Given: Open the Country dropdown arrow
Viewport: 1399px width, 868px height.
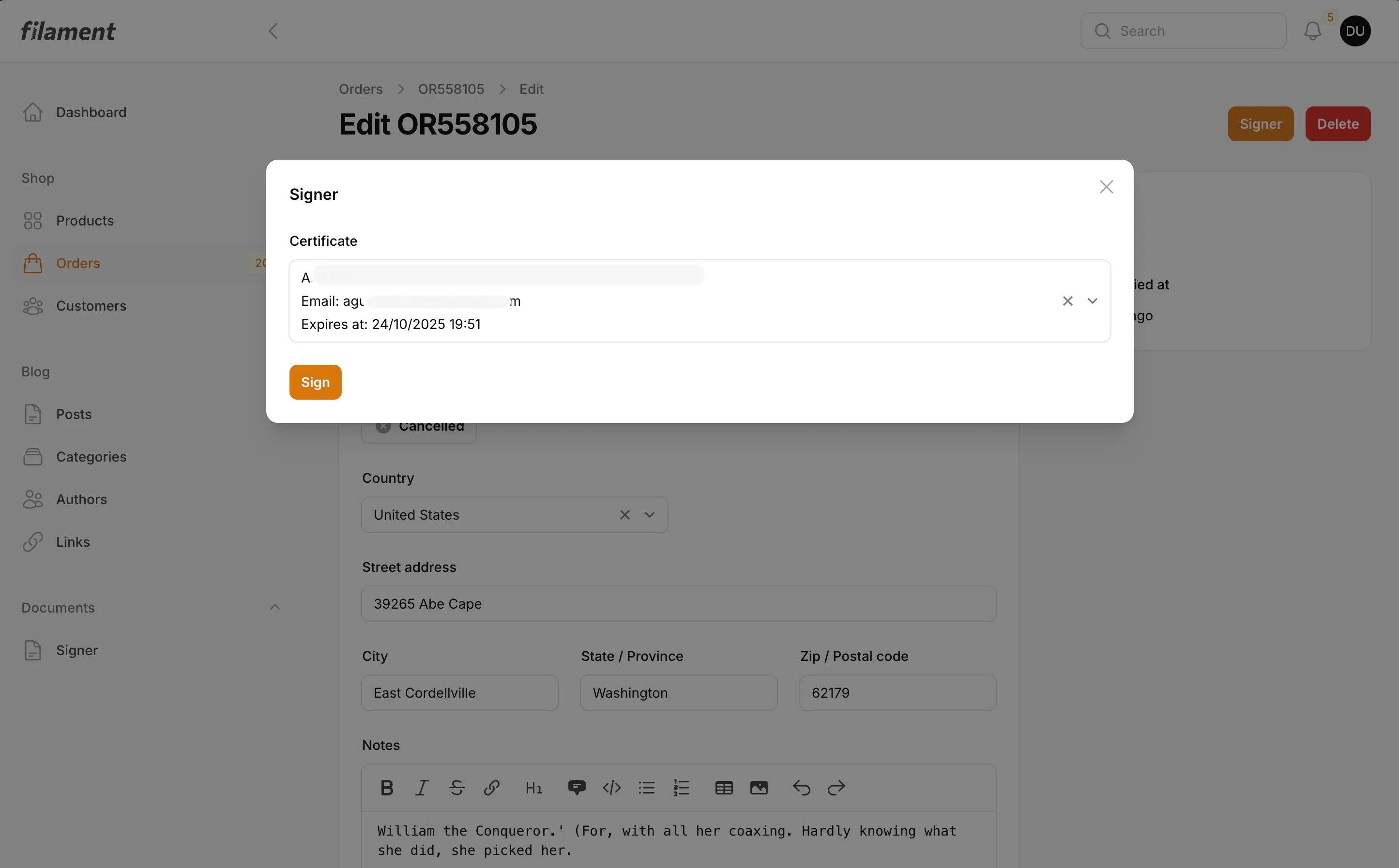Looking at the screenshot, I should pyautogui.click(x=650, y=515).
